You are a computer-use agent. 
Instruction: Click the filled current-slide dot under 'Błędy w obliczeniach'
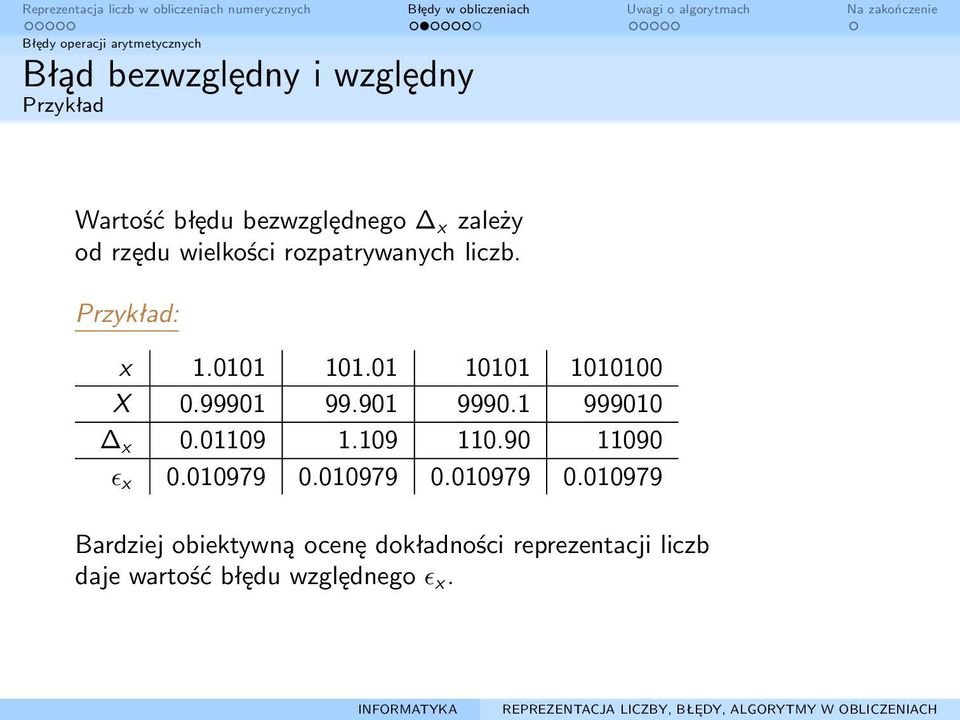(424, 26)
